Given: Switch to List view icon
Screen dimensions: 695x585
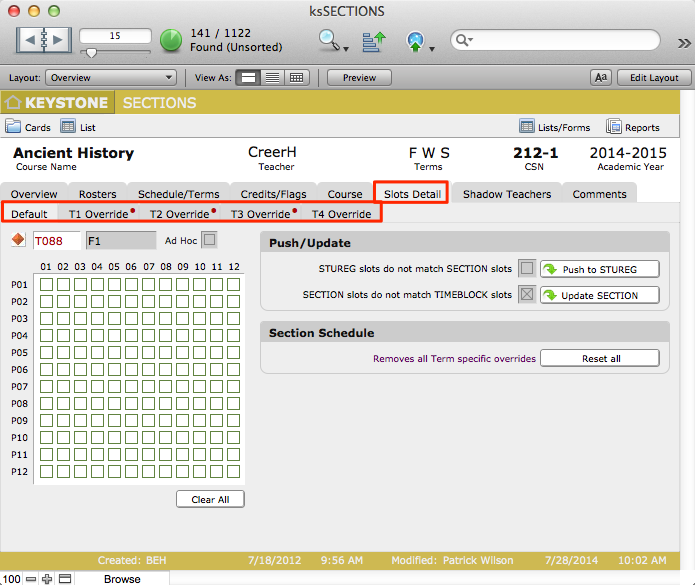Looking at the screenshot, I should tap(68, 127).
